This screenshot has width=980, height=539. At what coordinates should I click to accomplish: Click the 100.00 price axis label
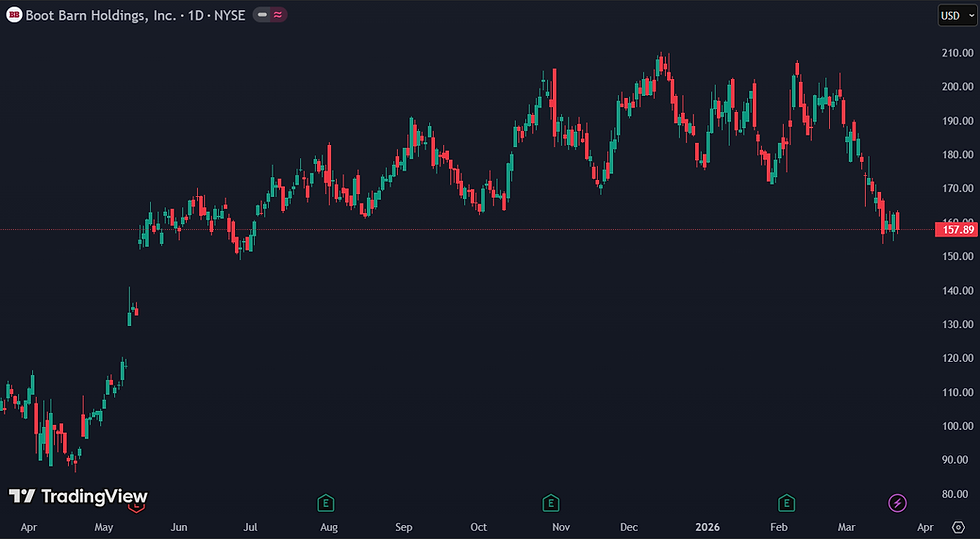(x=958, y=426)
